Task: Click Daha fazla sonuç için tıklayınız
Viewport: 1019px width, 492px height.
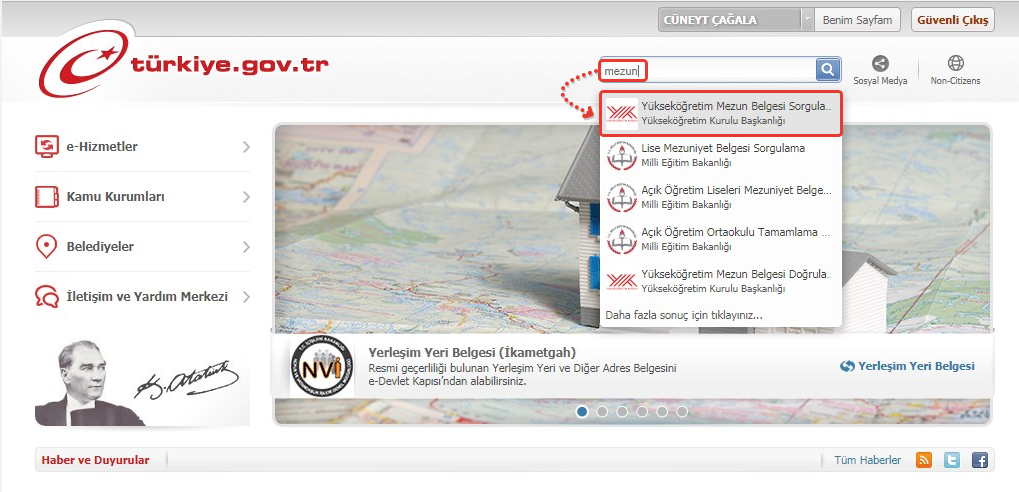Action: pos(684,315)
